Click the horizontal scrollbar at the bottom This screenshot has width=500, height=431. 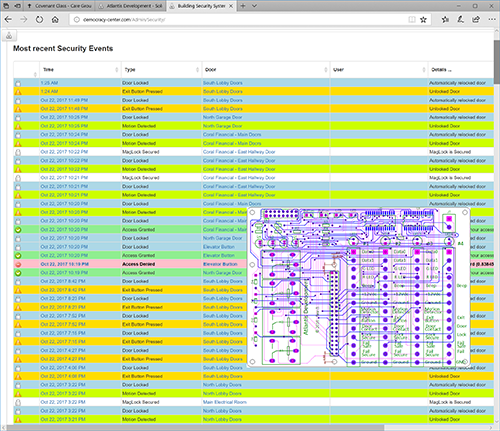[x=195, y=427]
